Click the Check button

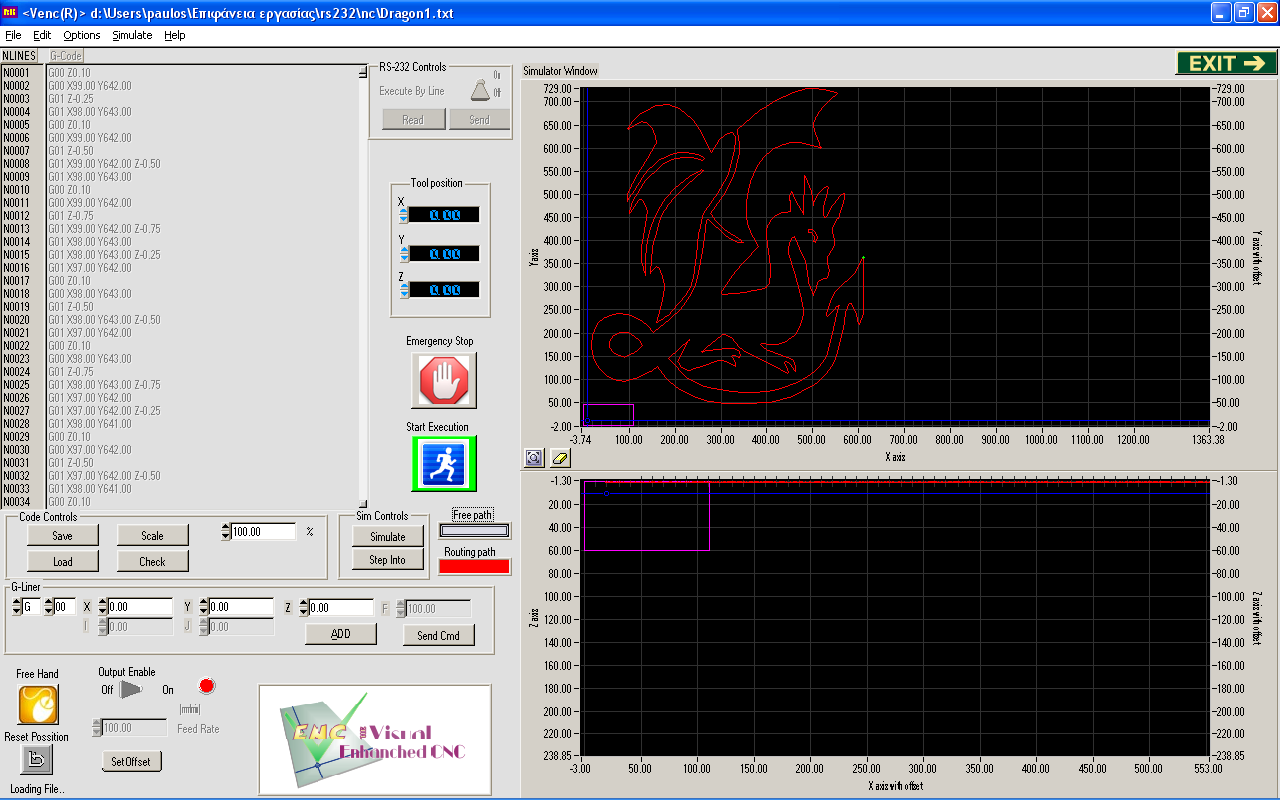coord(152,561)
